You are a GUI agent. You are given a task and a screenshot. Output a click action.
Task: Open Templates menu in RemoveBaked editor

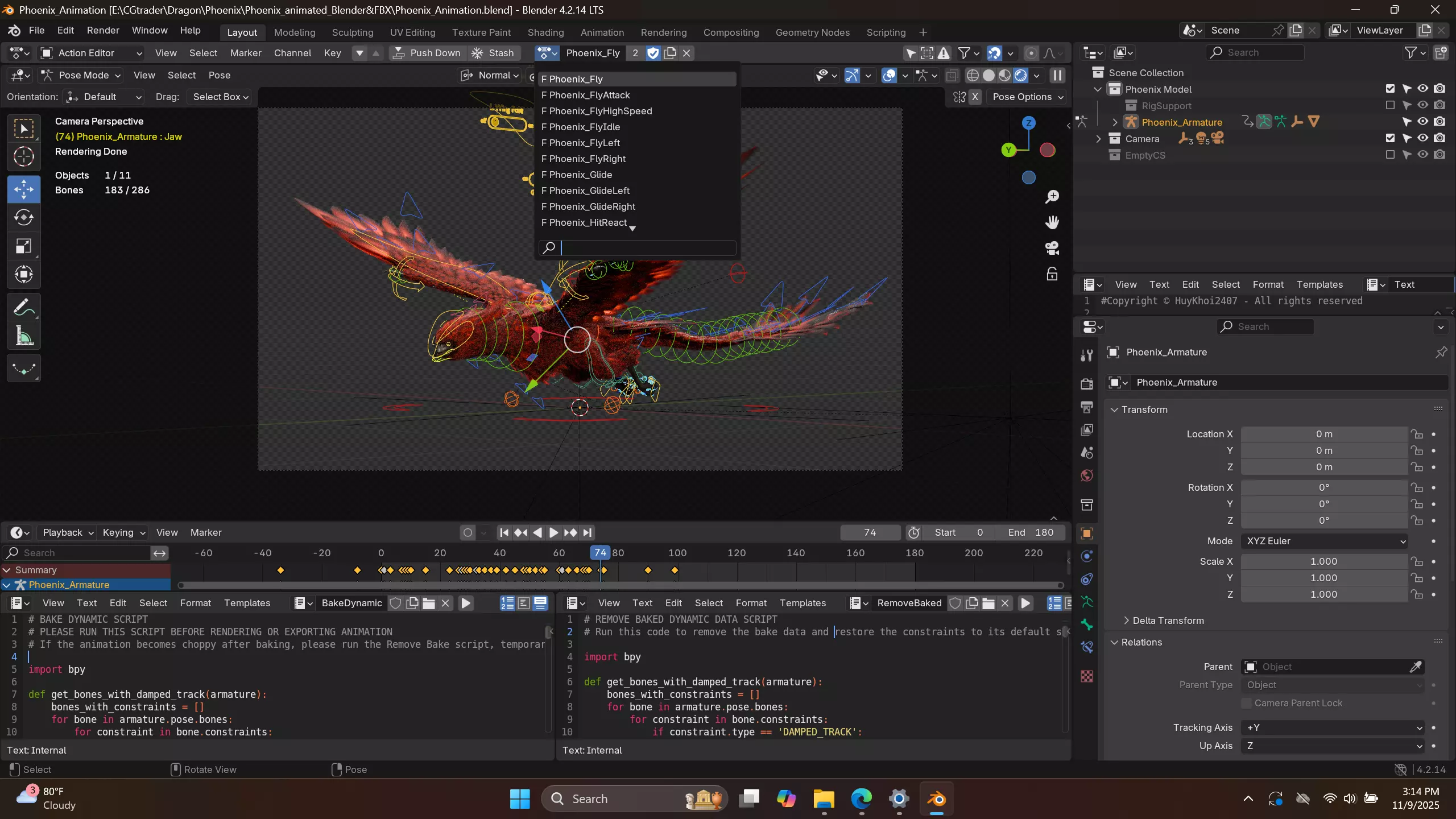(803, 603)
